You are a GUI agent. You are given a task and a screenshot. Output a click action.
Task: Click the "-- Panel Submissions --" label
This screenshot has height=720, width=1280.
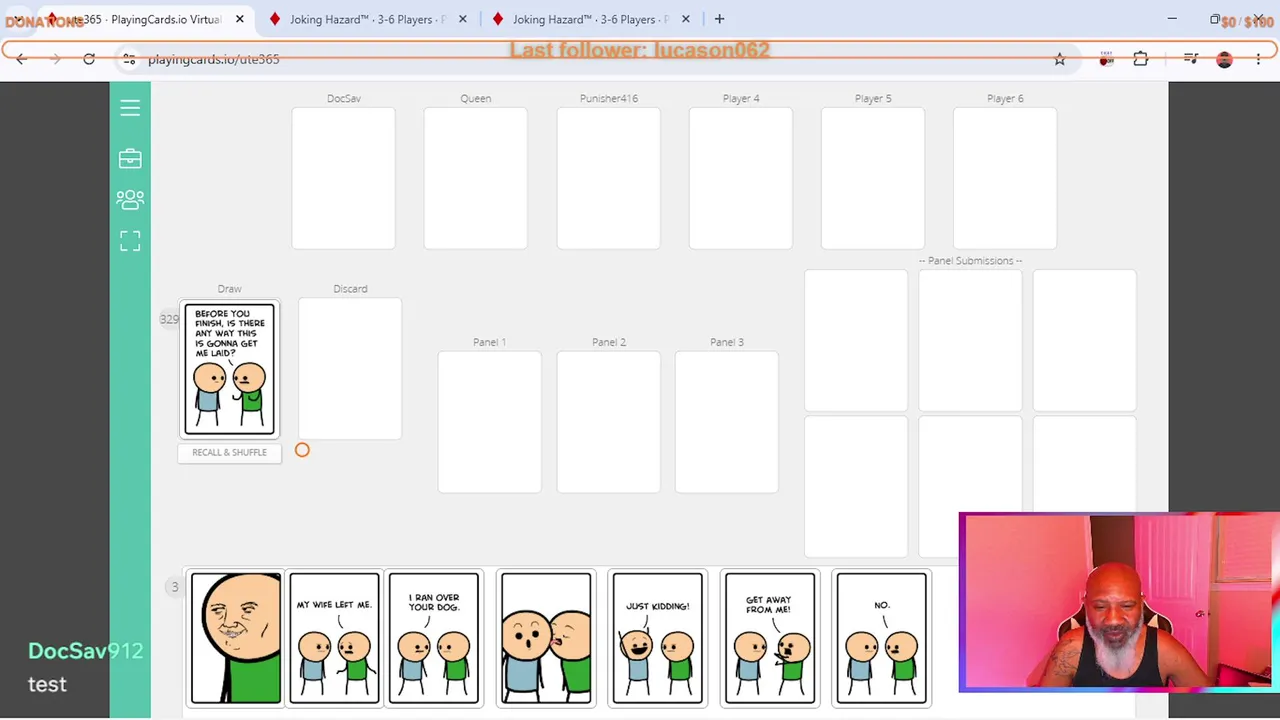click(970, 261)
